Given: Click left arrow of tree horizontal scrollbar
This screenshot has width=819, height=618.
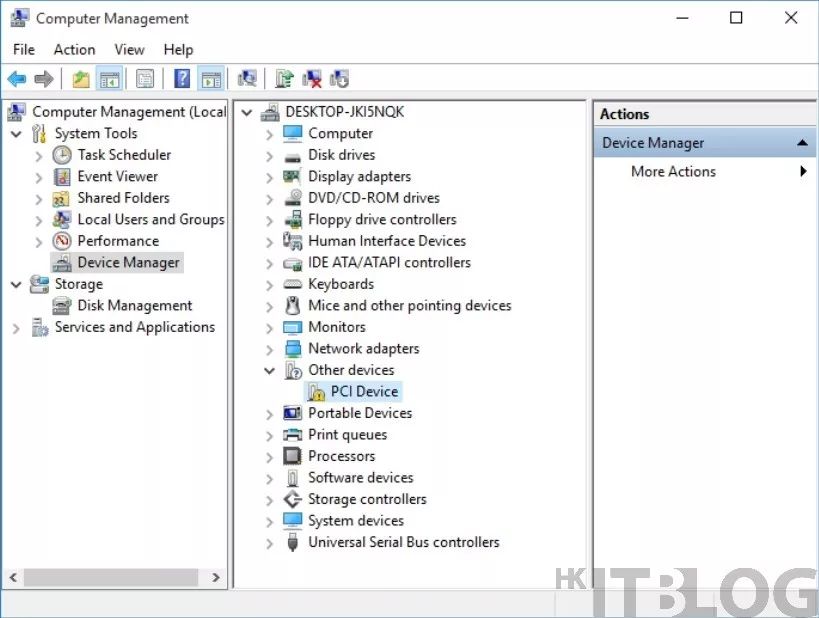Looking at the screenshot, I should (14, 577).
